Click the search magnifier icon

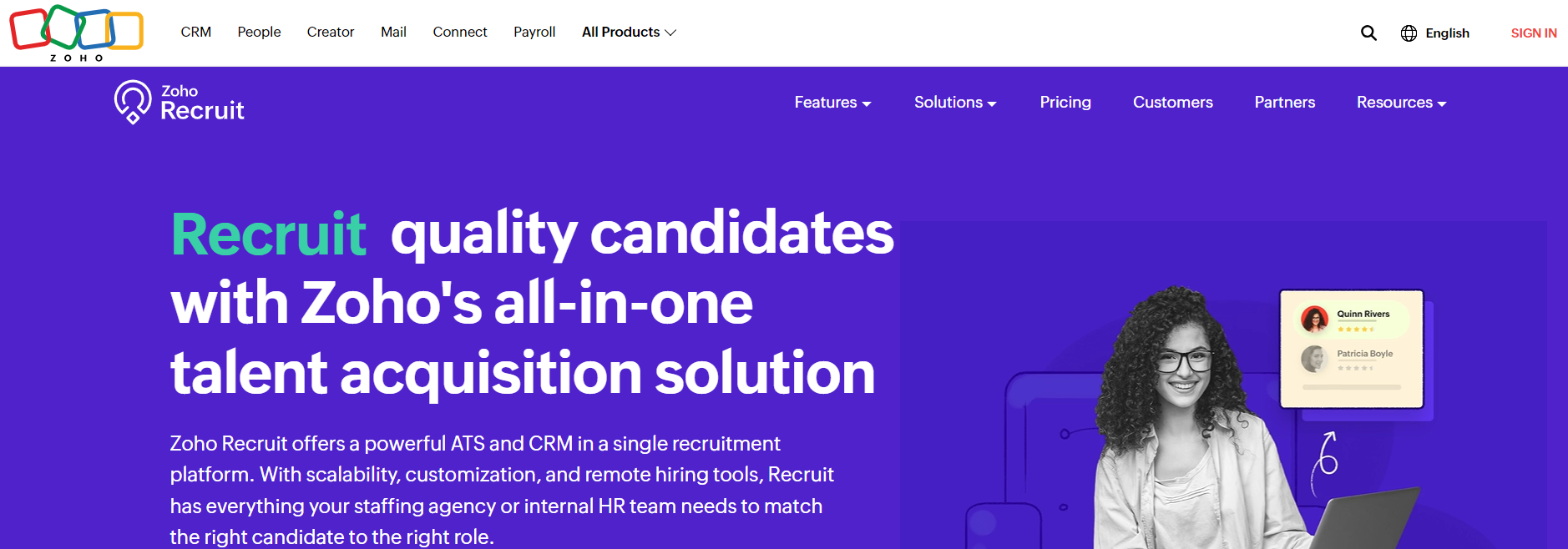1368,33
